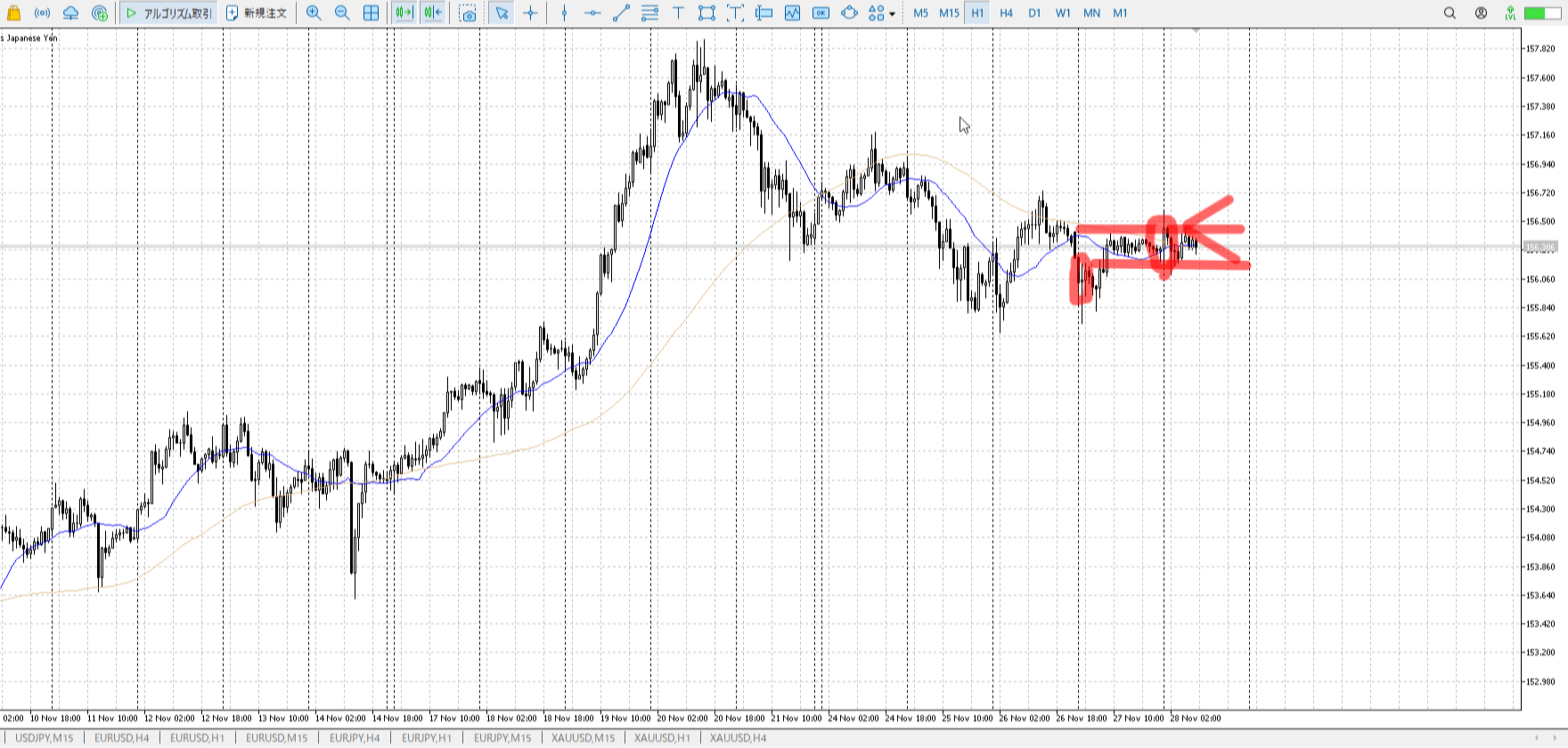This screenshot has height=748, width=1568.
Task: Toggle chart shift from right edge
Action: pyautogui.click(x=433, y=12)
